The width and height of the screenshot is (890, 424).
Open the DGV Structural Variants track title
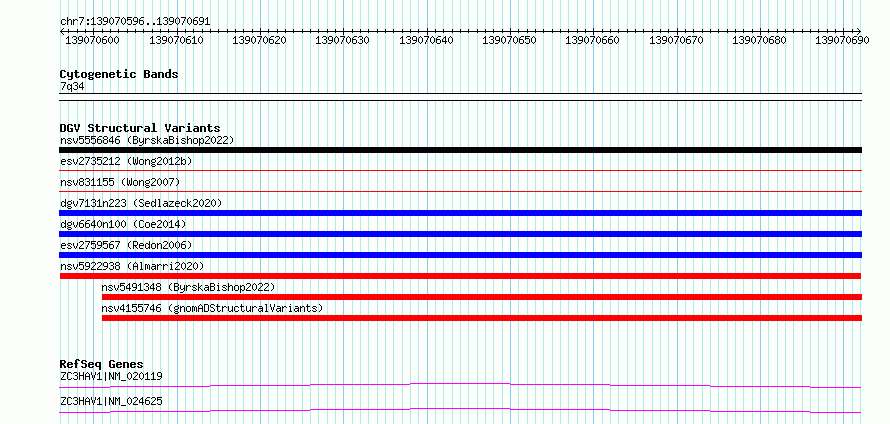click(140, 128)
